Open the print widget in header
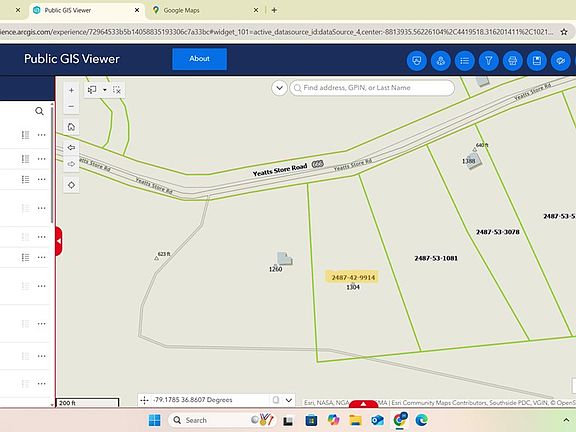 click(513, 61)
